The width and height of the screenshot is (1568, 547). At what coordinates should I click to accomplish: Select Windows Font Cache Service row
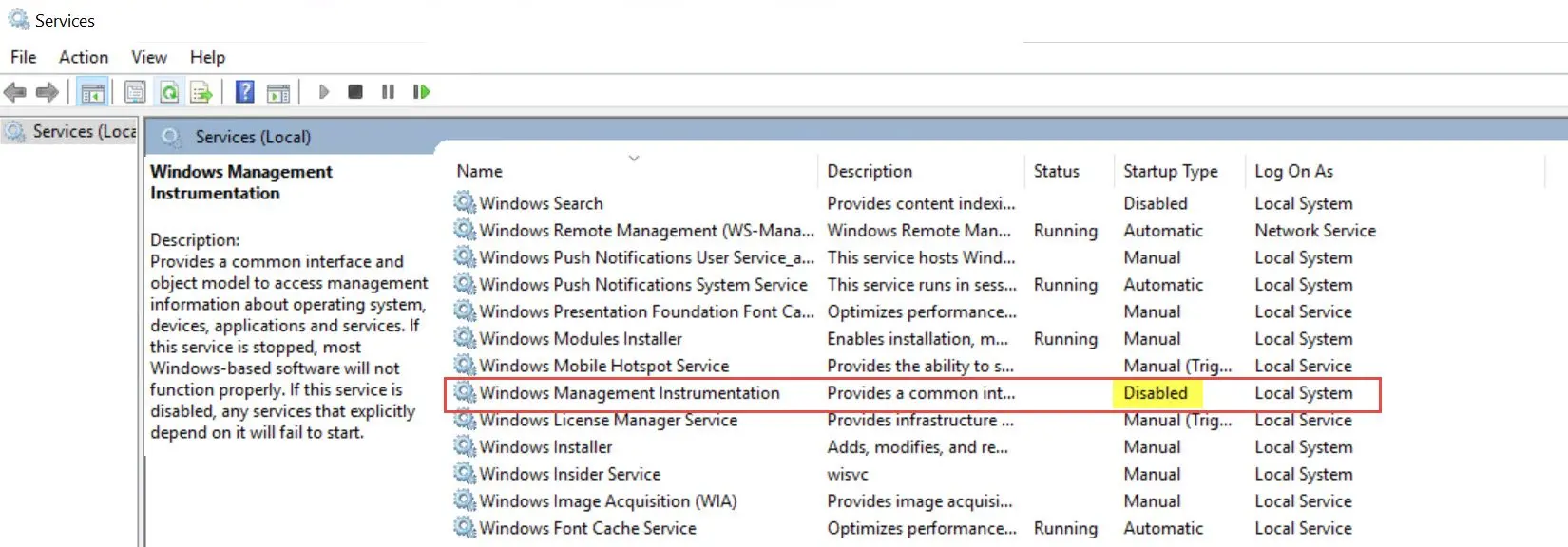click(914, 528)
